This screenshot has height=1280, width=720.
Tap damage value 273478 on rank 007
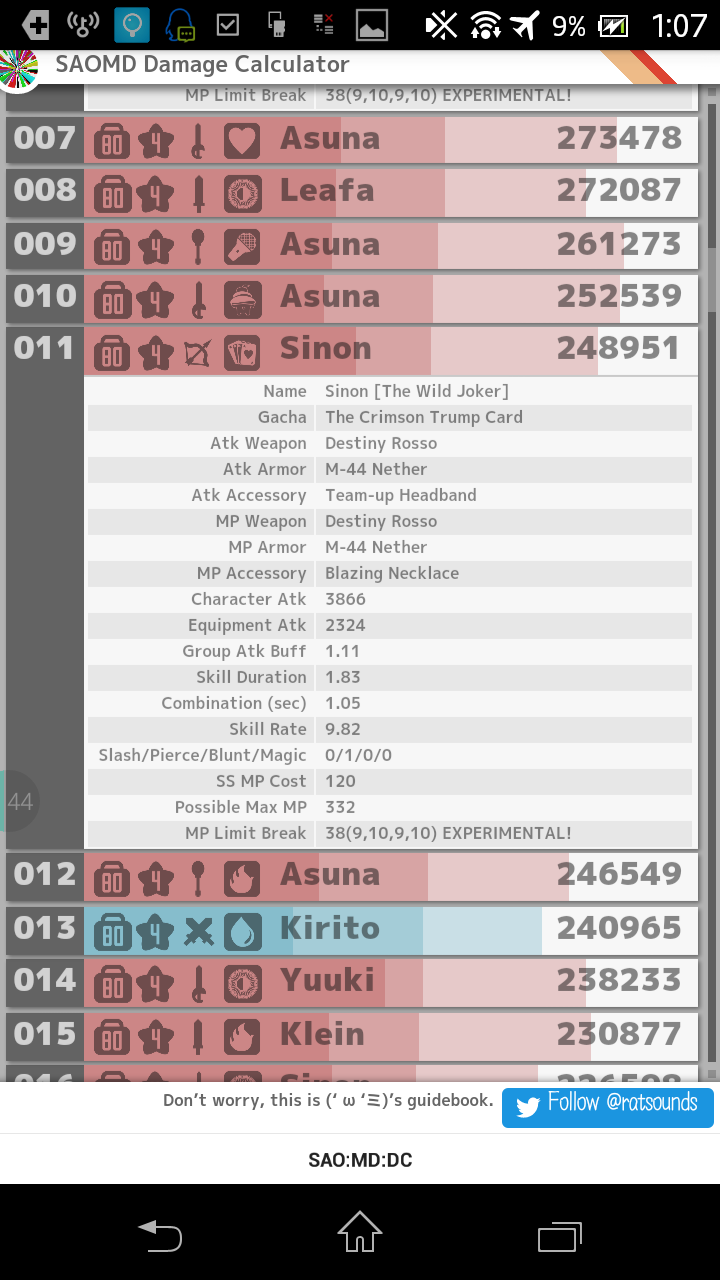coord(619,138)
